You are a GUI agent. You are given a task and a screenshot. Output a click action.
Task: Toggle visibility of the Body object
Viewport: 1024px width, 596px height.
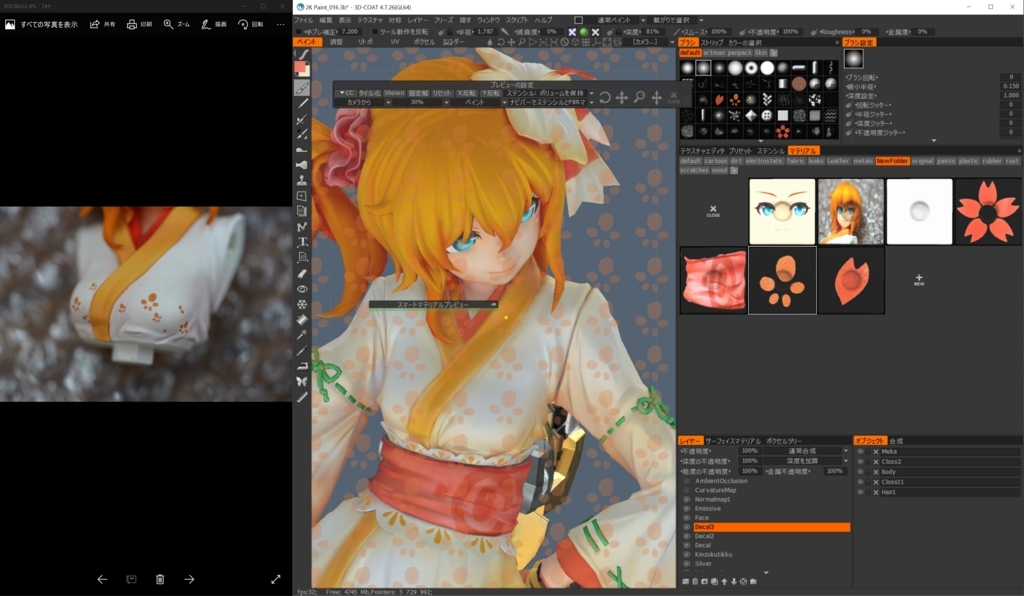tap(860, 472)
